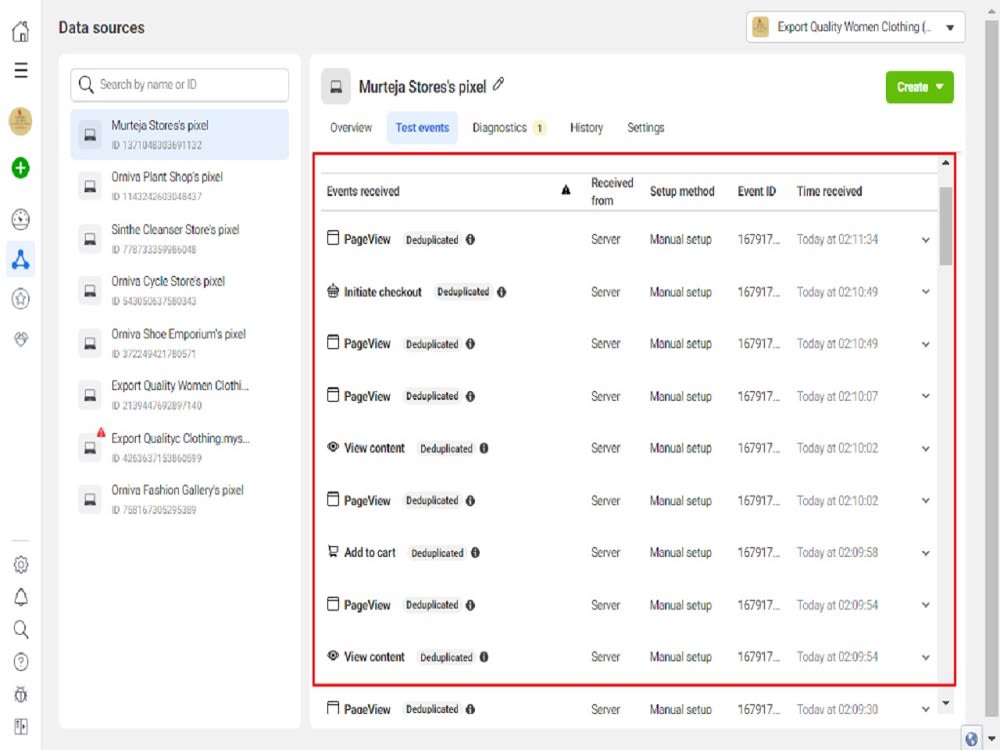The width and height of the screenshot is (1000, 750).
Task: Open the gauge overview icon in sidebar
Action: click(x=20, y=219)
